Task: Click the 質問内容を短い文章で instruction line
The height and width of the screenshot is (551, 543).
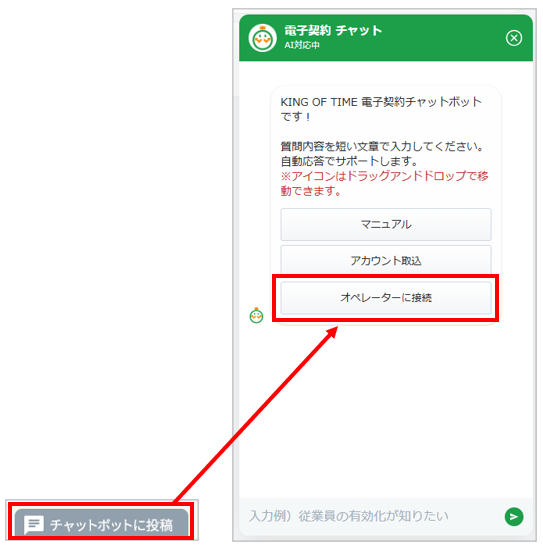Action: coord(382,147)
